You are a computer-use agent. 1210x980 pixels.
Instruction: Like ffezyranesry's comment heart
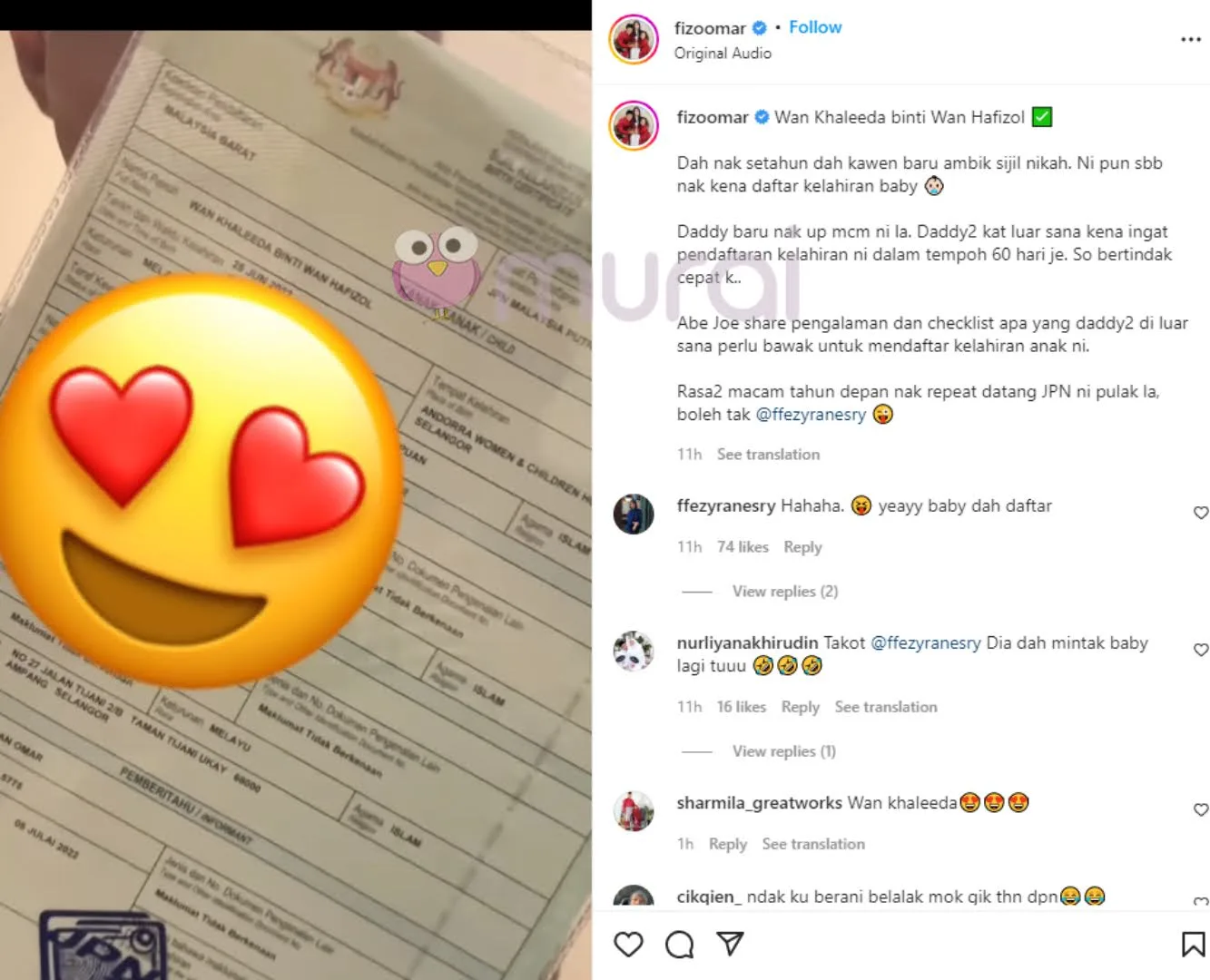point(1201,513)
